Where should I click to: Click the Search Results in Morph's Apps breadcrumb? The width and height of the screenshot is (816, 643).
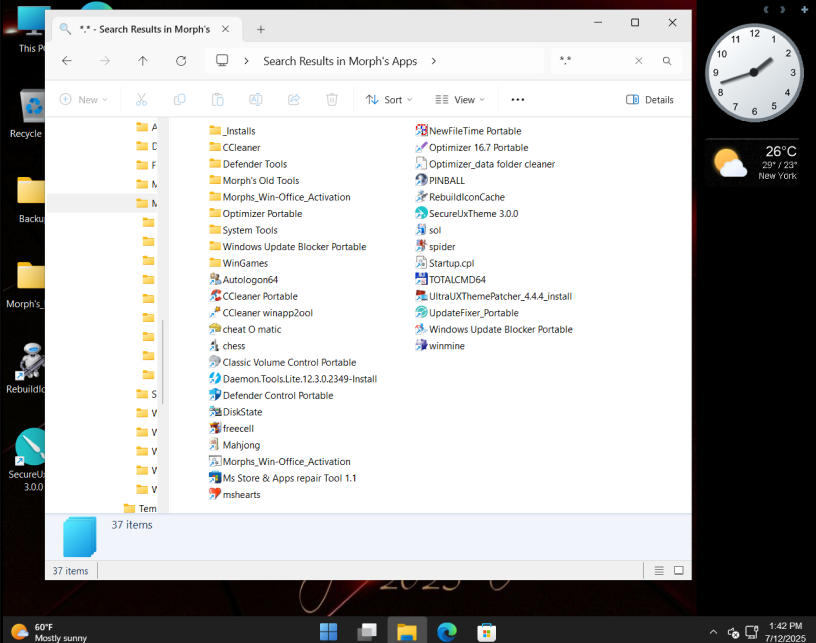click(x=340, y=61)
